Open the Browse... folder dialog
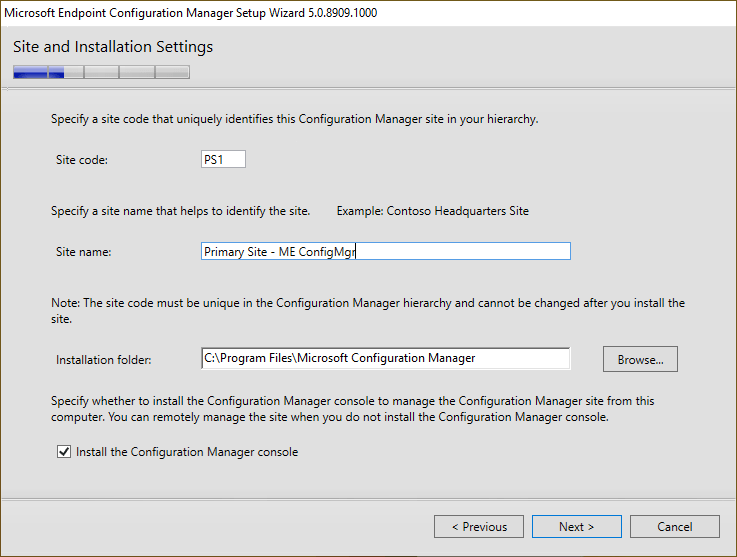The height and width of the screenshot is (557, 737). tap(640, 359)
